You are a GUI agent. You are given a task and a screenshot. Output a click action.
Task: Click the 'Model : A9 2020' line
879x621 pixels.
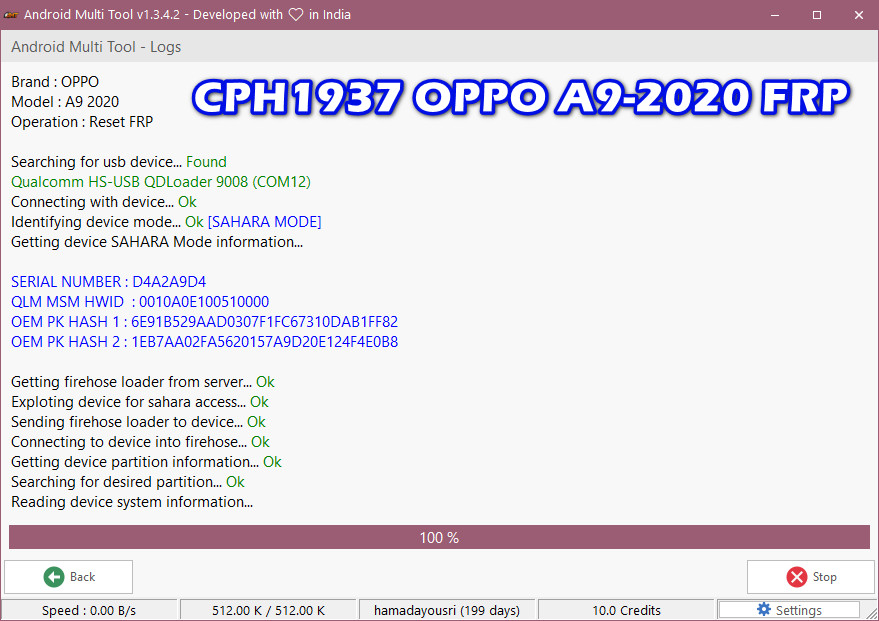tap(65, 102)
